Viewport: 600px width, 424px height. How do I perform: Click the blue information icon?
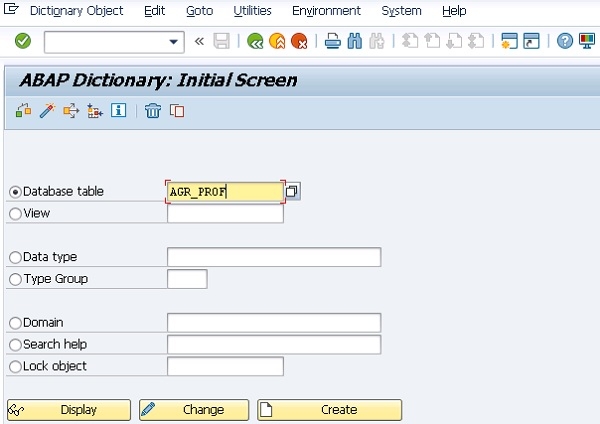click(118, 111)
